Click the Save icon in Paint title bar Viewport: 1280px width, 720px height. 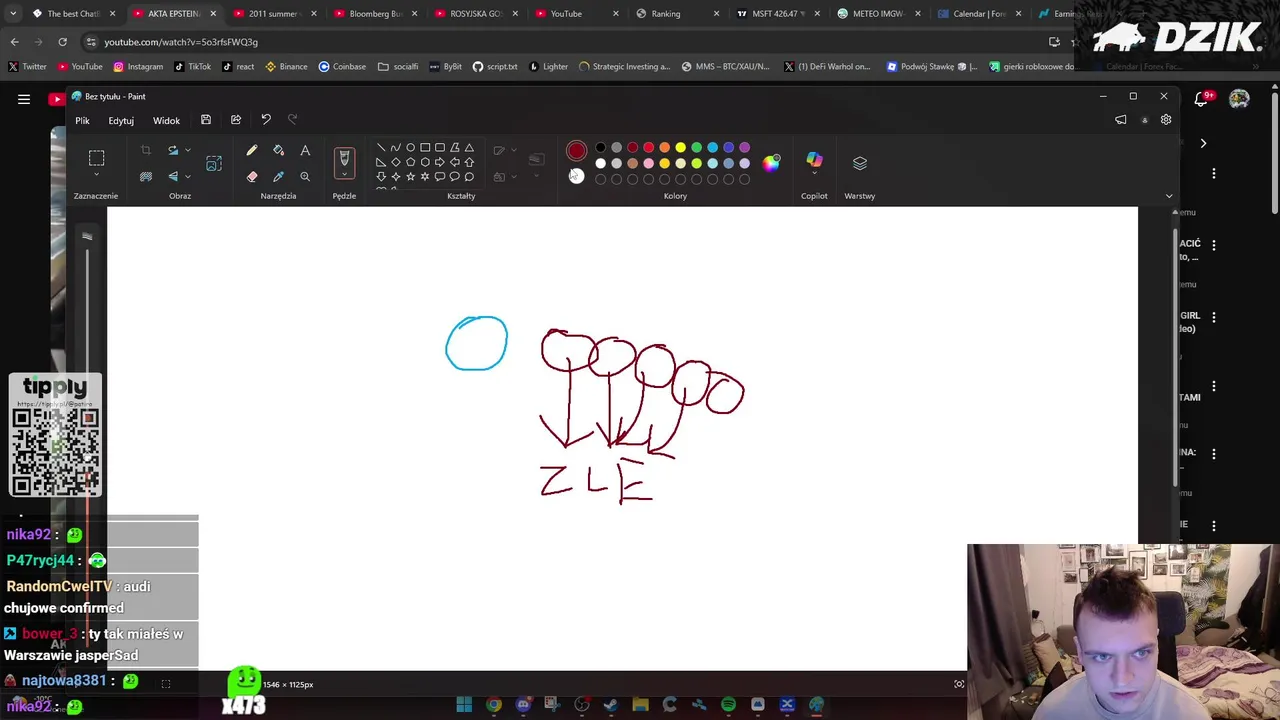(206, 120)
